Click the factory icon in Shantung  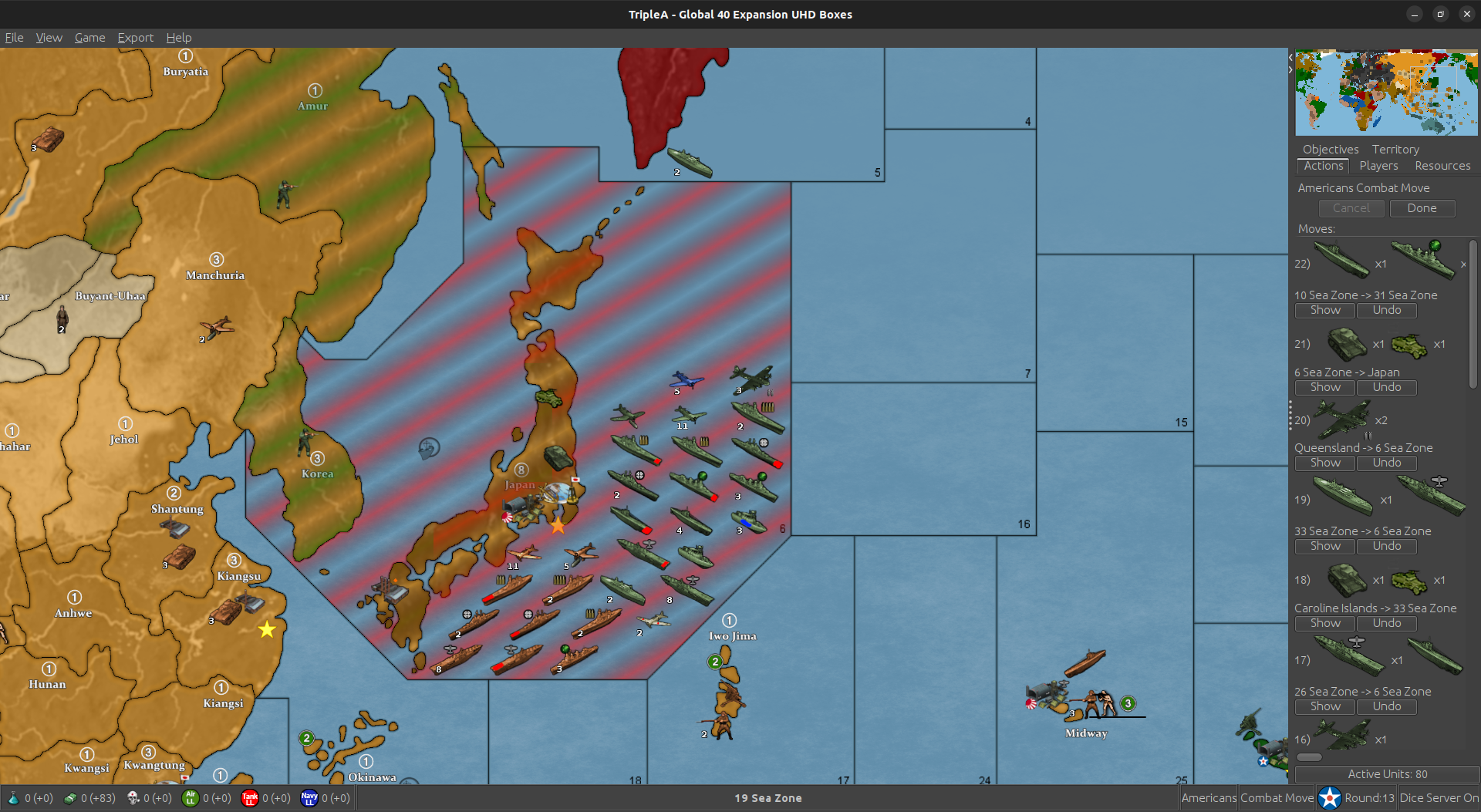pyautogui.click(x=174, y=528)
